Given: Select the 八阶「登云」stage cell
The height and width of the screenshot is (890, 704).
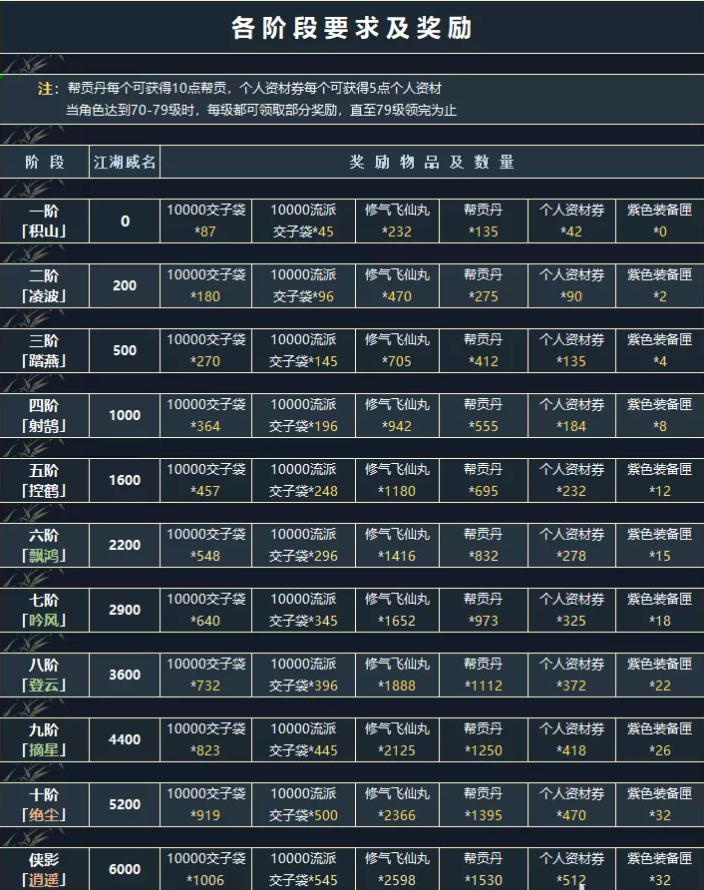Looking at the screenshot, I should pos(44,674).
